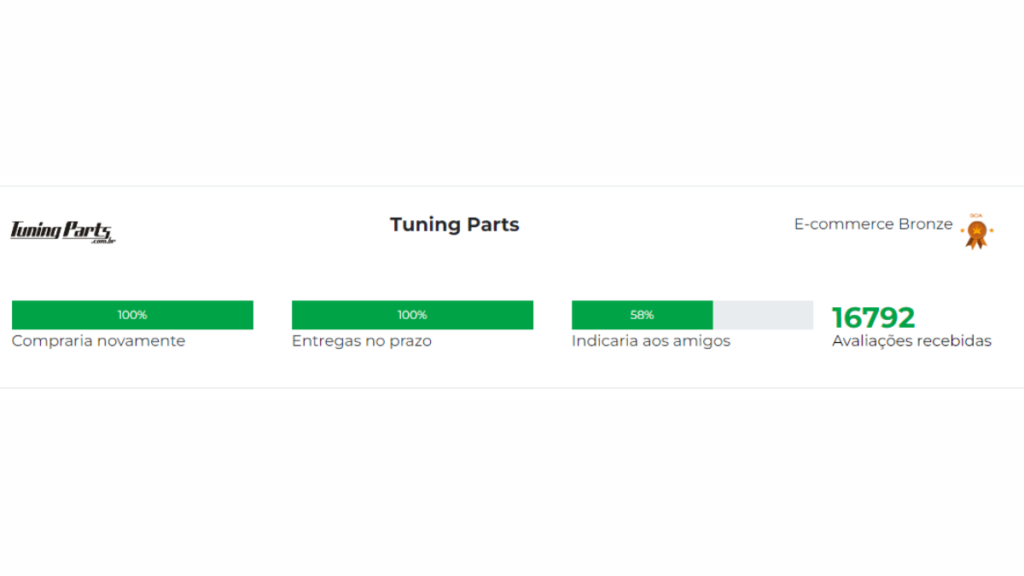Viewport: 1024px width, 576px height.
Task: Expand the Entregas no prazo statistics
Action: click(x=361, y=341)
